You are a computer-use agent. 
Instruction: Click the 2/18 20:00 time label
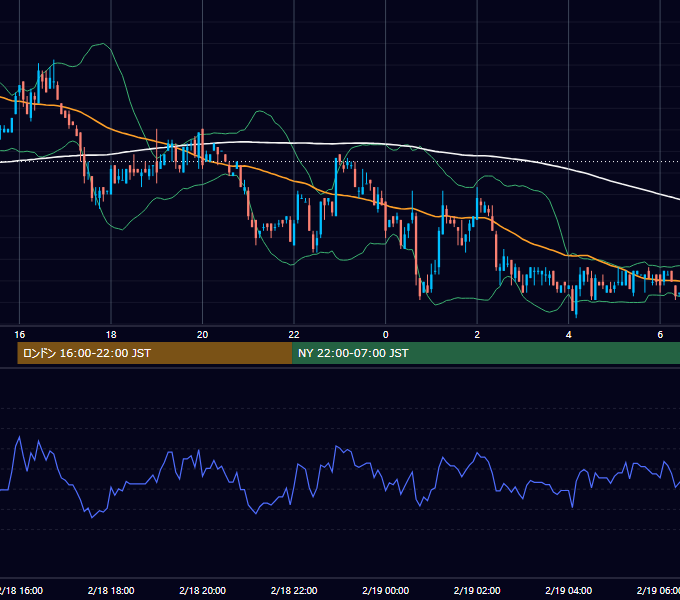(x=203, y=590)
